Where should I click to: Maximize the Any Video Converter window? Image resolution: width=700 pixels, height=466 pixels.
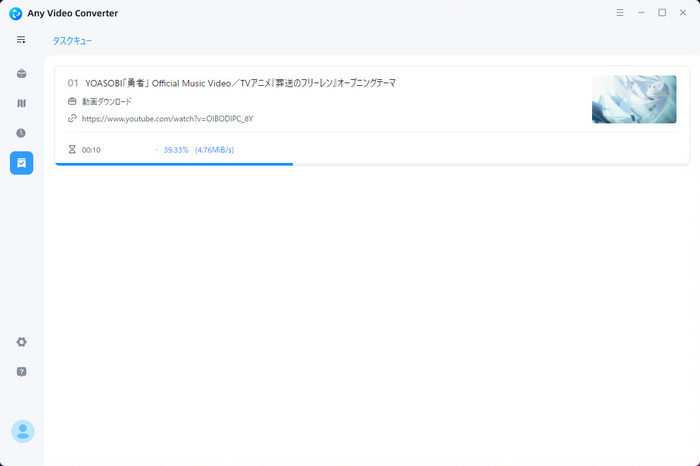(662, 12)
